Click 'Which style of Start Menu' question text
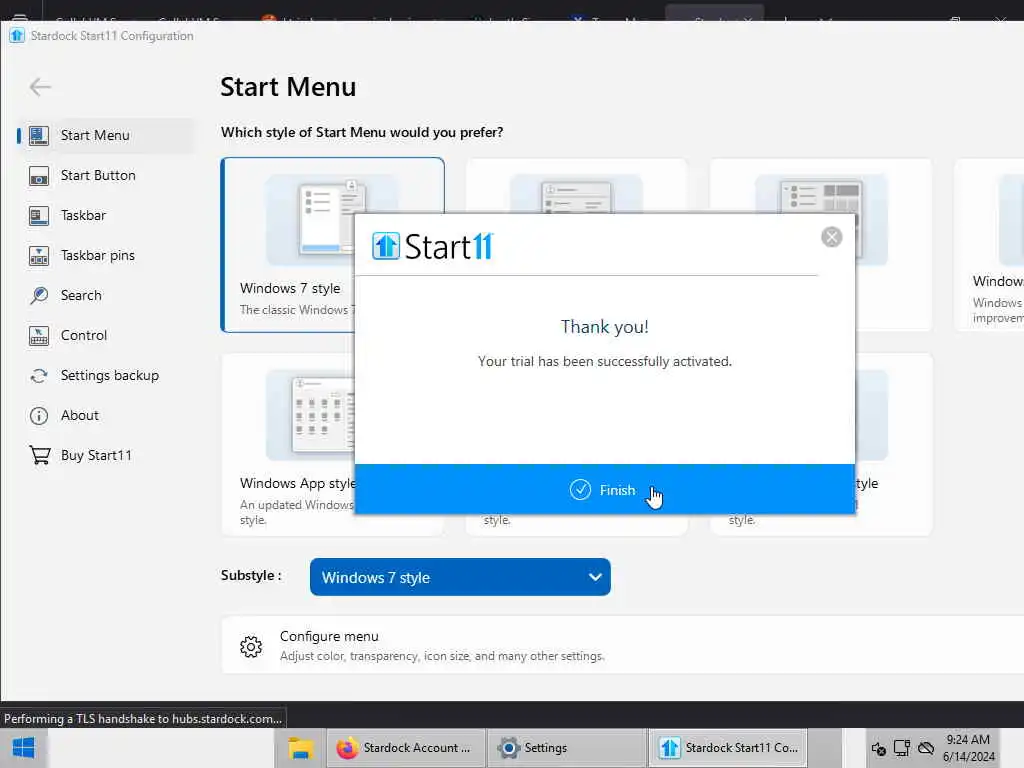The image size is (1024, 768). [362, 132]
